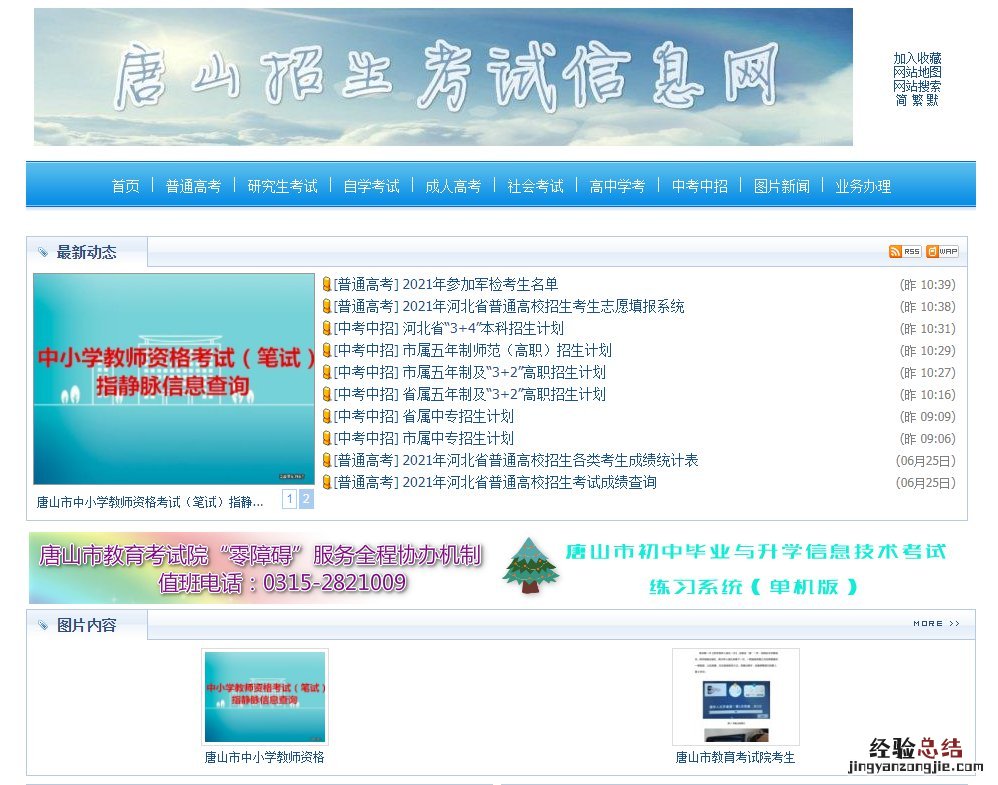This screenshot has width=998, height=785.
Task: Click the 唐山招生考试信息网 header banner
Action: [x=443, y=77]
